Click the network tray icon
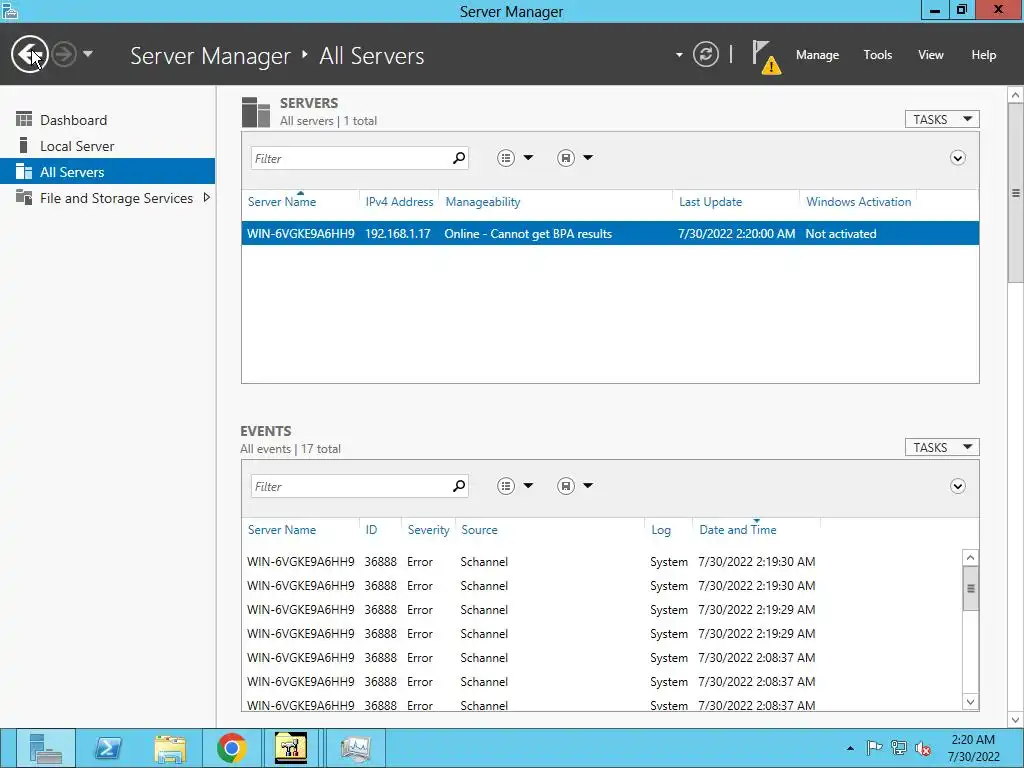 pyautogui.click(x=899, y=748)
